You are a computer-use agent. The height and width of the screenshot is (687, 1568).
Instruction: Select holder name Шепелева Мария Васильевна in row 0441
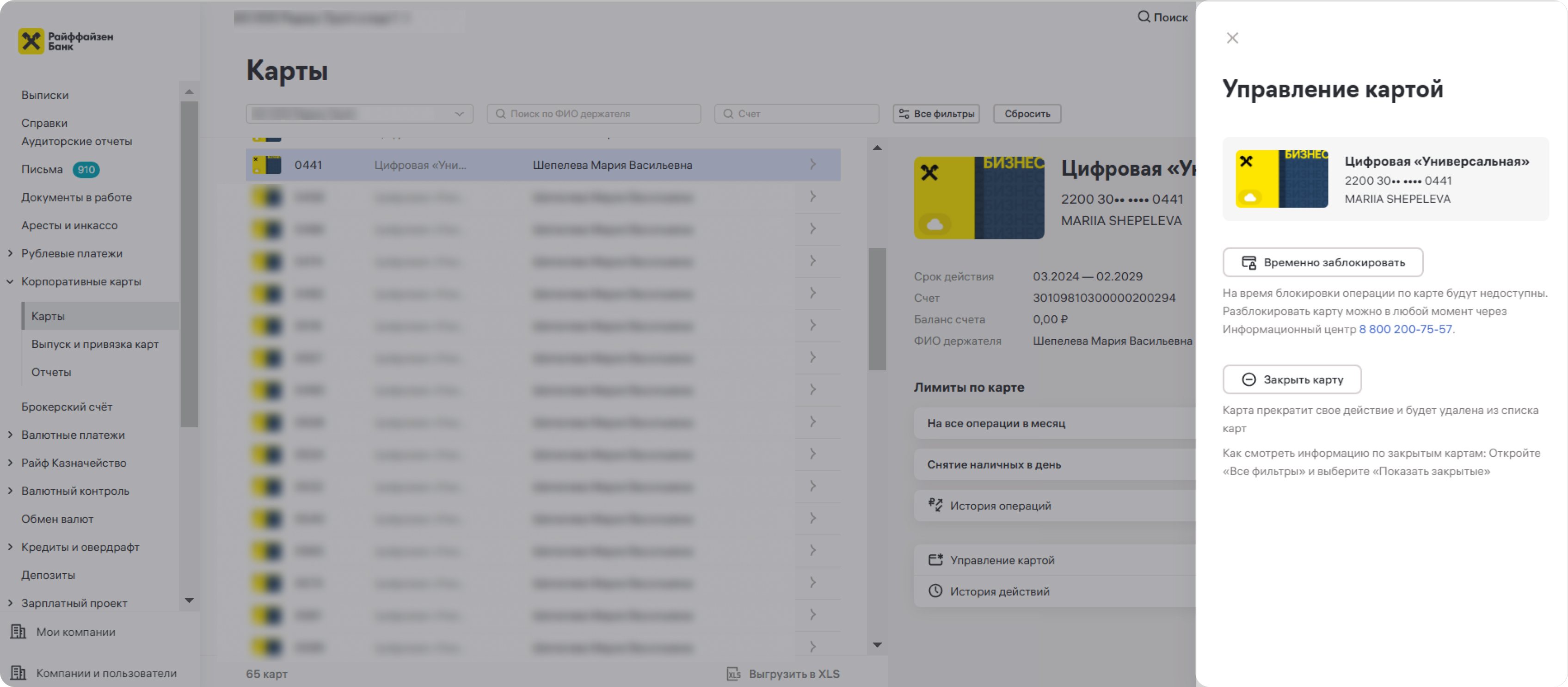coord(612,165)
